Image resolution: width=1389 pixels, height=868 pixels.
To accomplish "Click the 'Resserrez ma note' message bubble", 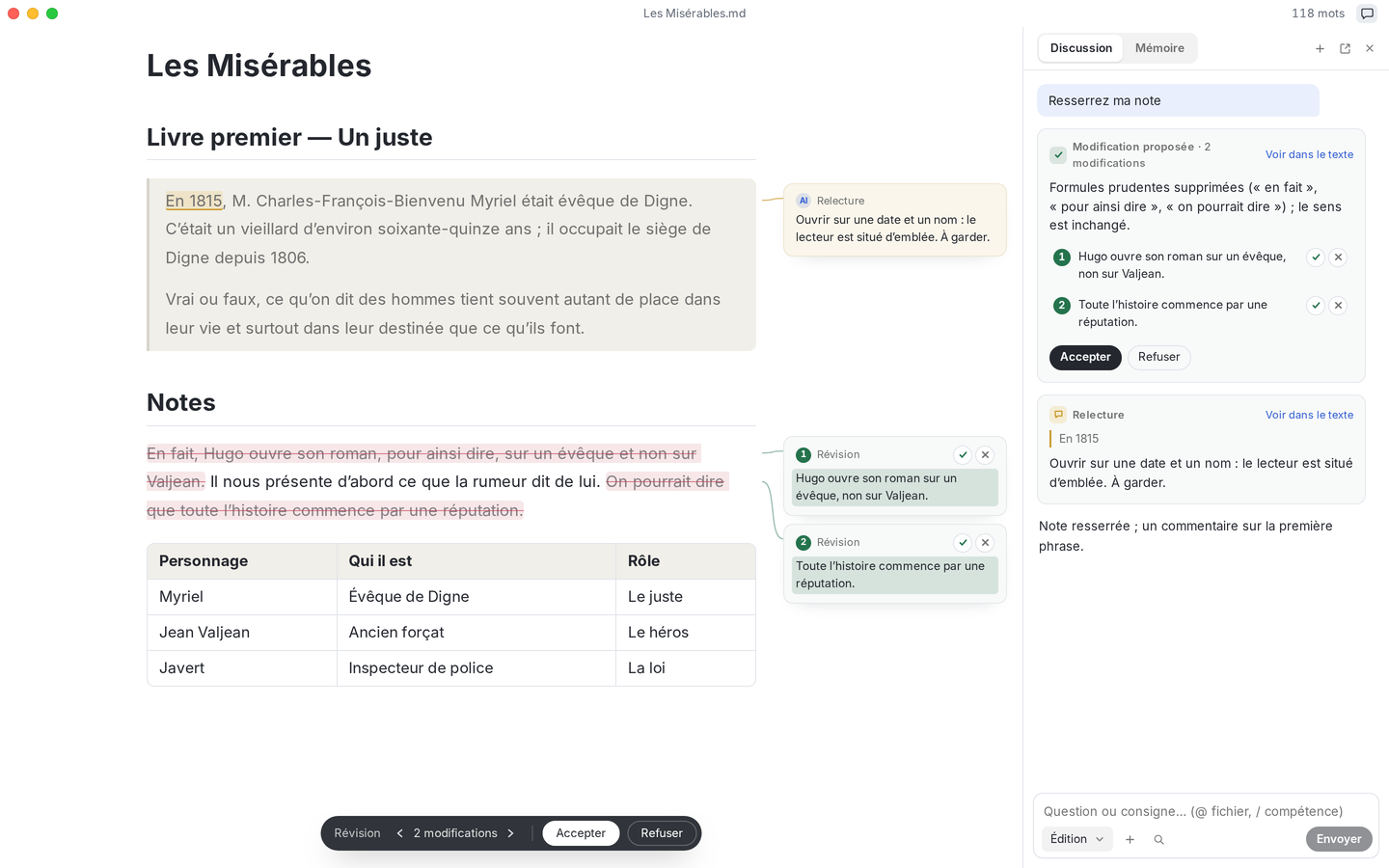I will click(1178, 100).
